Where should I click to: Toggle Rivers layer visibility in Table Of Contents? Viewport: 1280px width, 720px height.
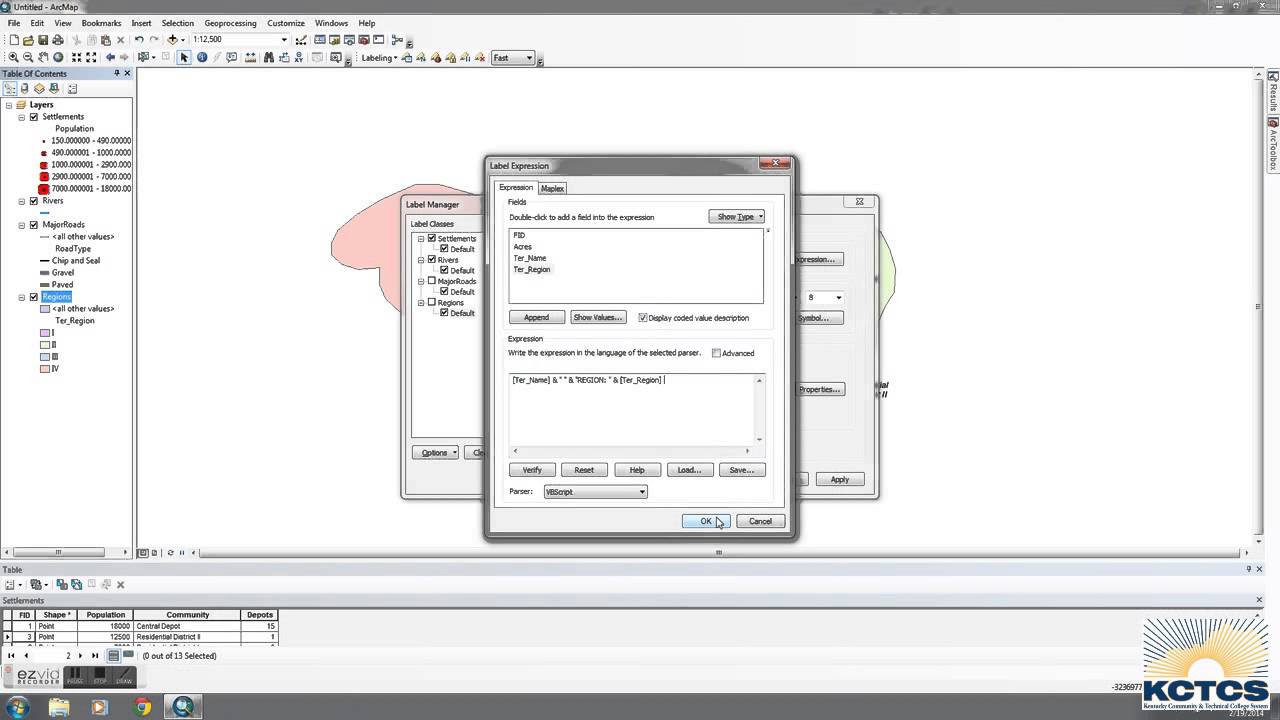pos(34,201)
